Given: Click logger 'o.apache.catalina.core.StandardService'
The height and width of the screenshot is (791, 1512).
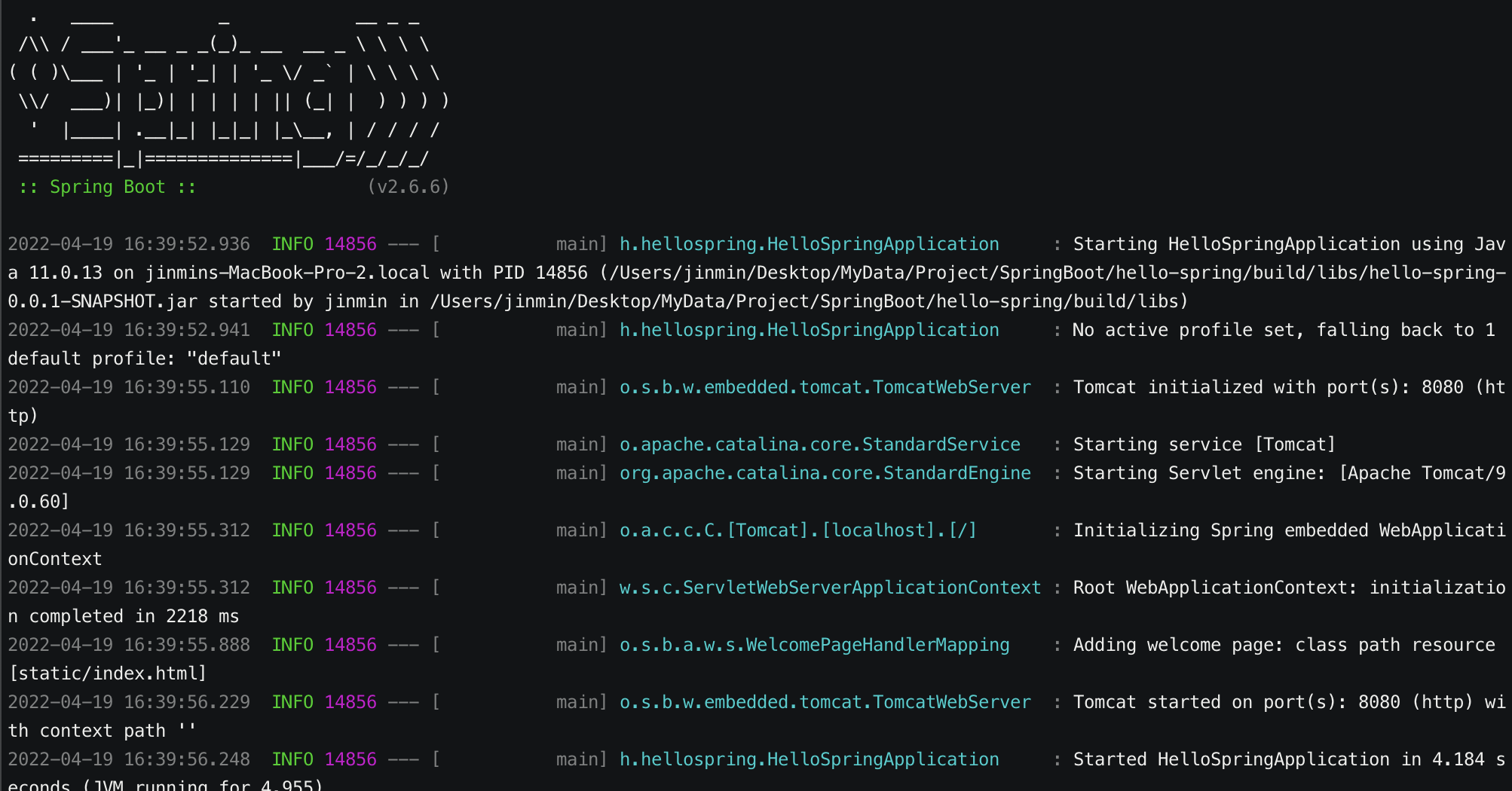Looking at the screenshot, I should tap(820, 444).
